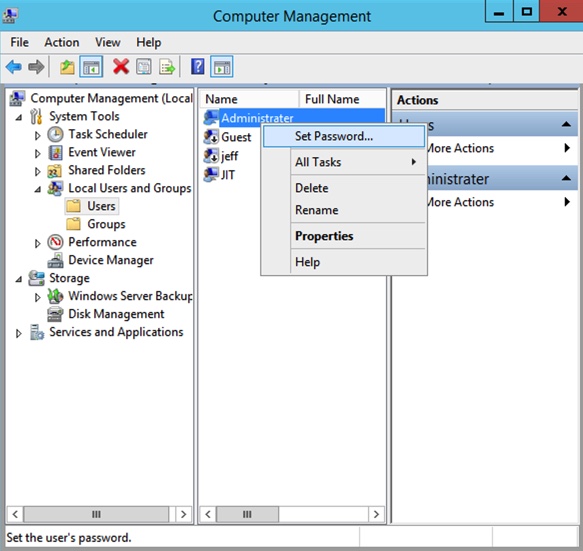Viewport: 583px width, 551px height.
Task: Click the Computer Management title bar icon
Action: pyautogui.click(x=10, y=15)
